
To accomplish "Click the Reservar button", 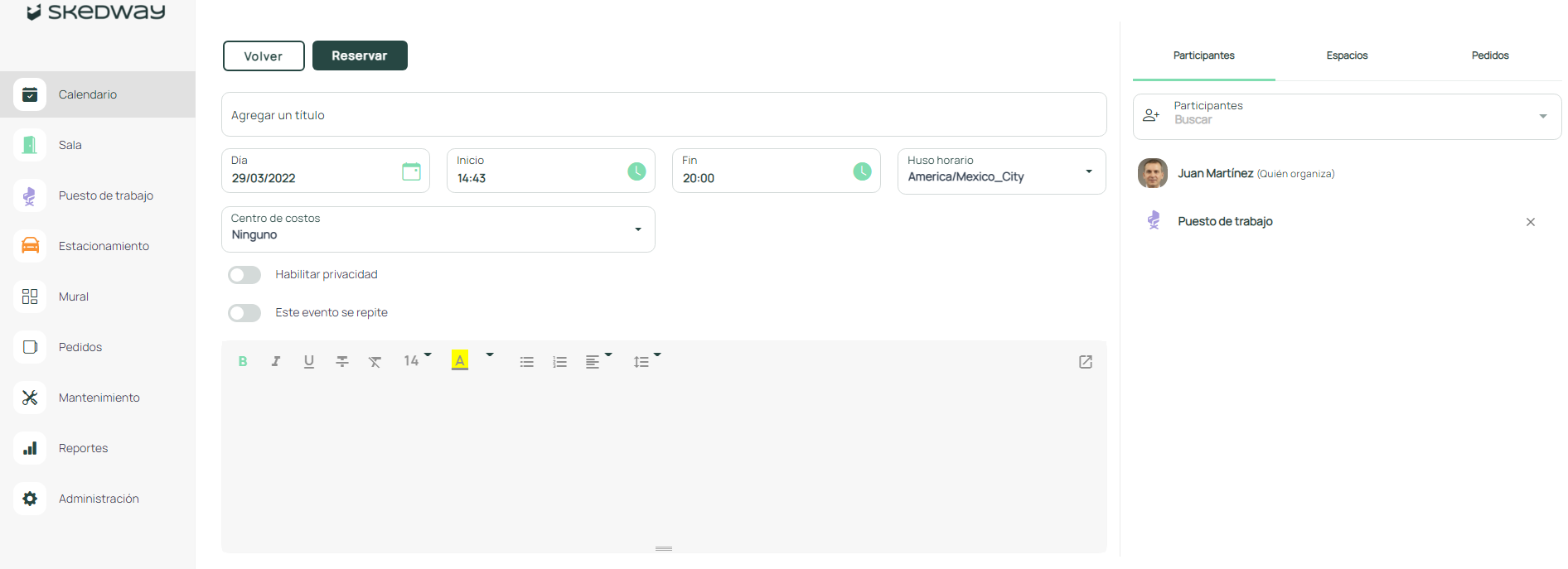I will [360, 55].
